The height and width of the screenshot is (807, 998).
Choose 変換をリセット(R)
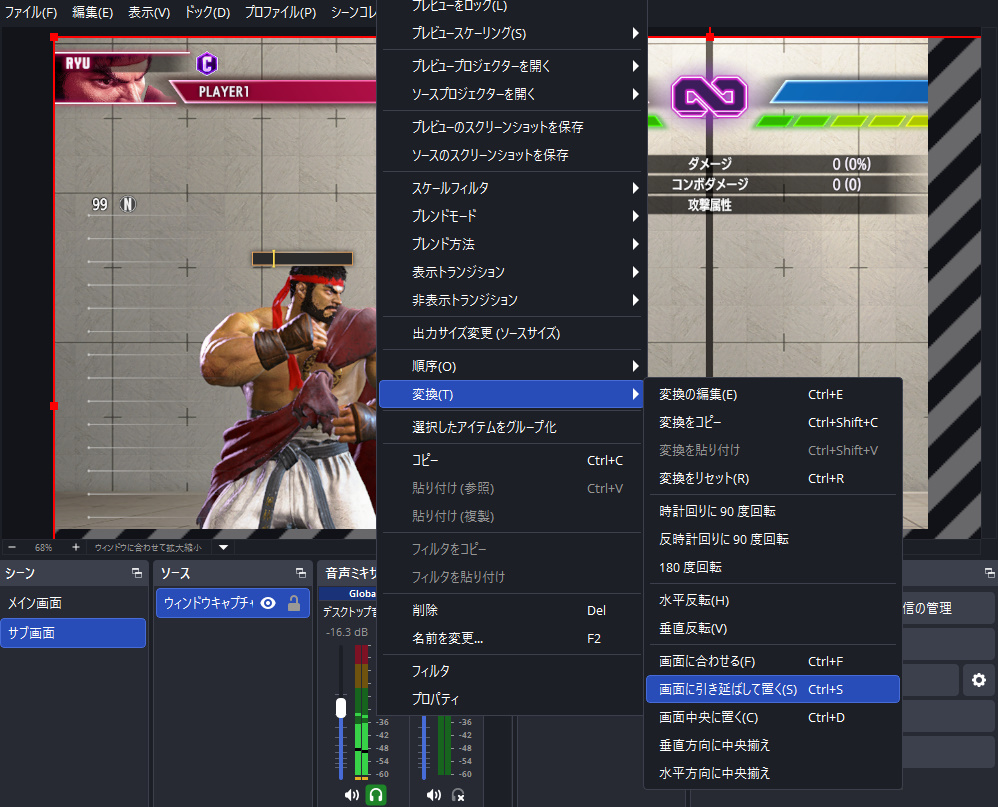[x=773, y=478]
